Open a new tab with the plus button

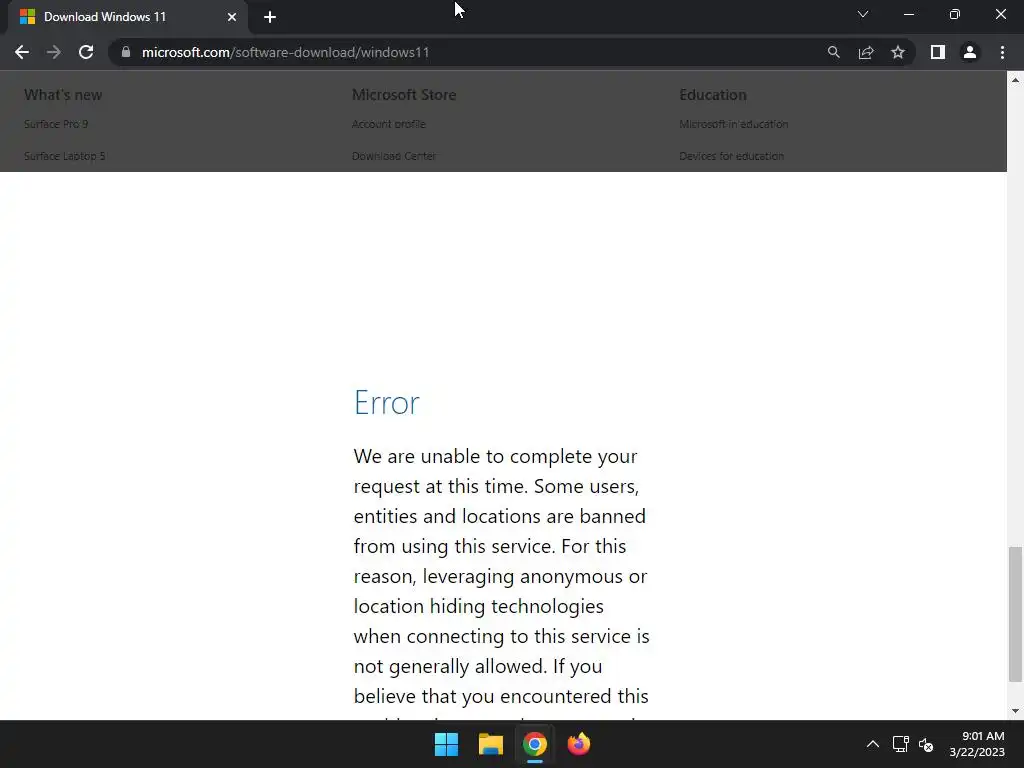click(x=270, y=17)
